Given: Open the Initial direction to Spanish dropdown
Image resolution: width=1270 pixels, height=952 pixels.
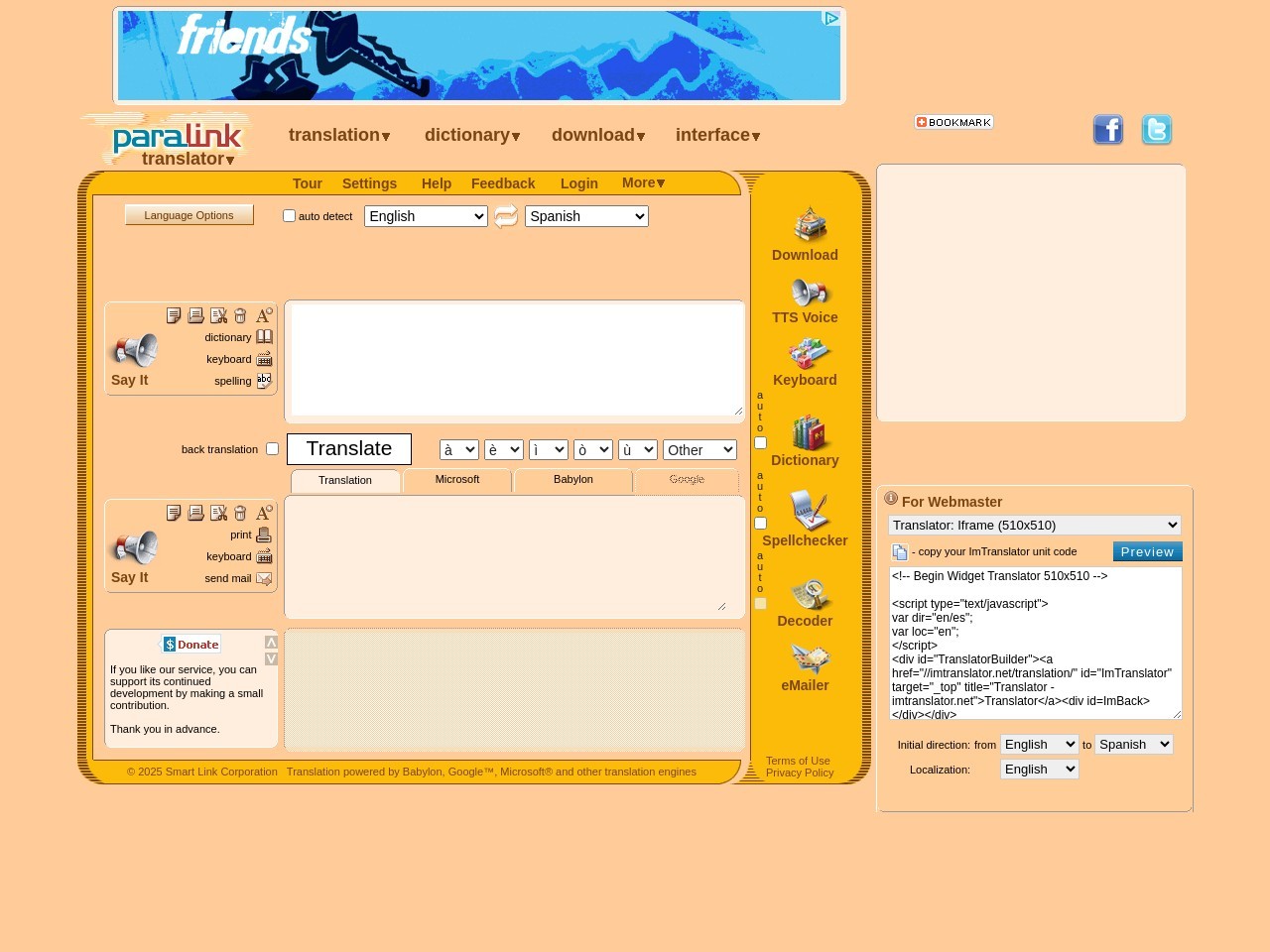Looking at the screenshot, I should point(1134,745).
